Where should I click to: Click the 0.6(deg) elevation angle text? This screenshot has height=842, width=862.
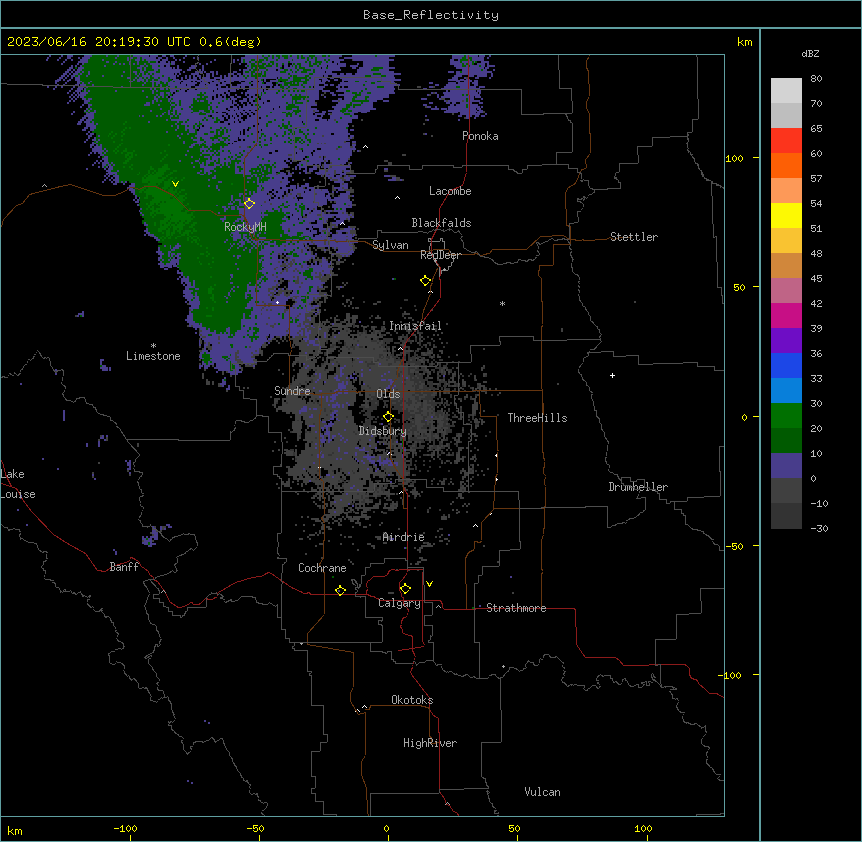click(x=230, y=42)
